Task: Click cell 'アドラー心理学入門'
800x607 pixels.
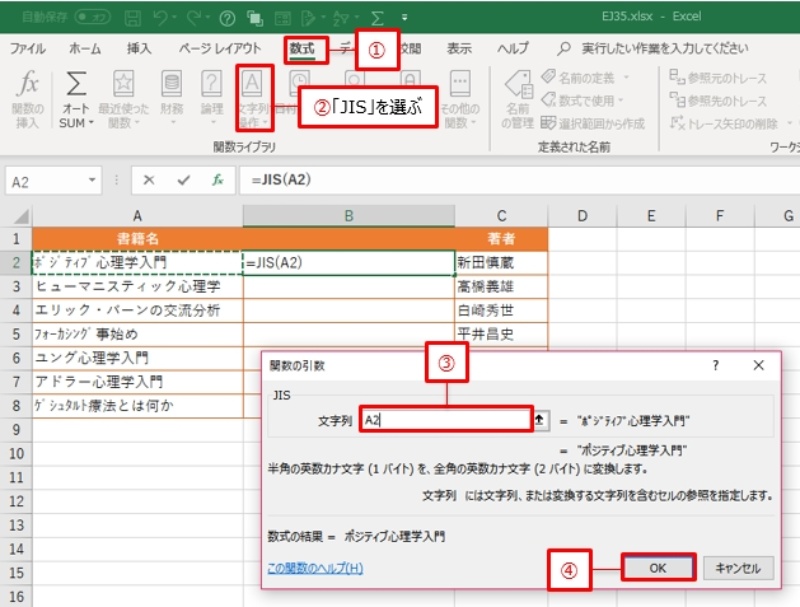Action: point(138,382)
